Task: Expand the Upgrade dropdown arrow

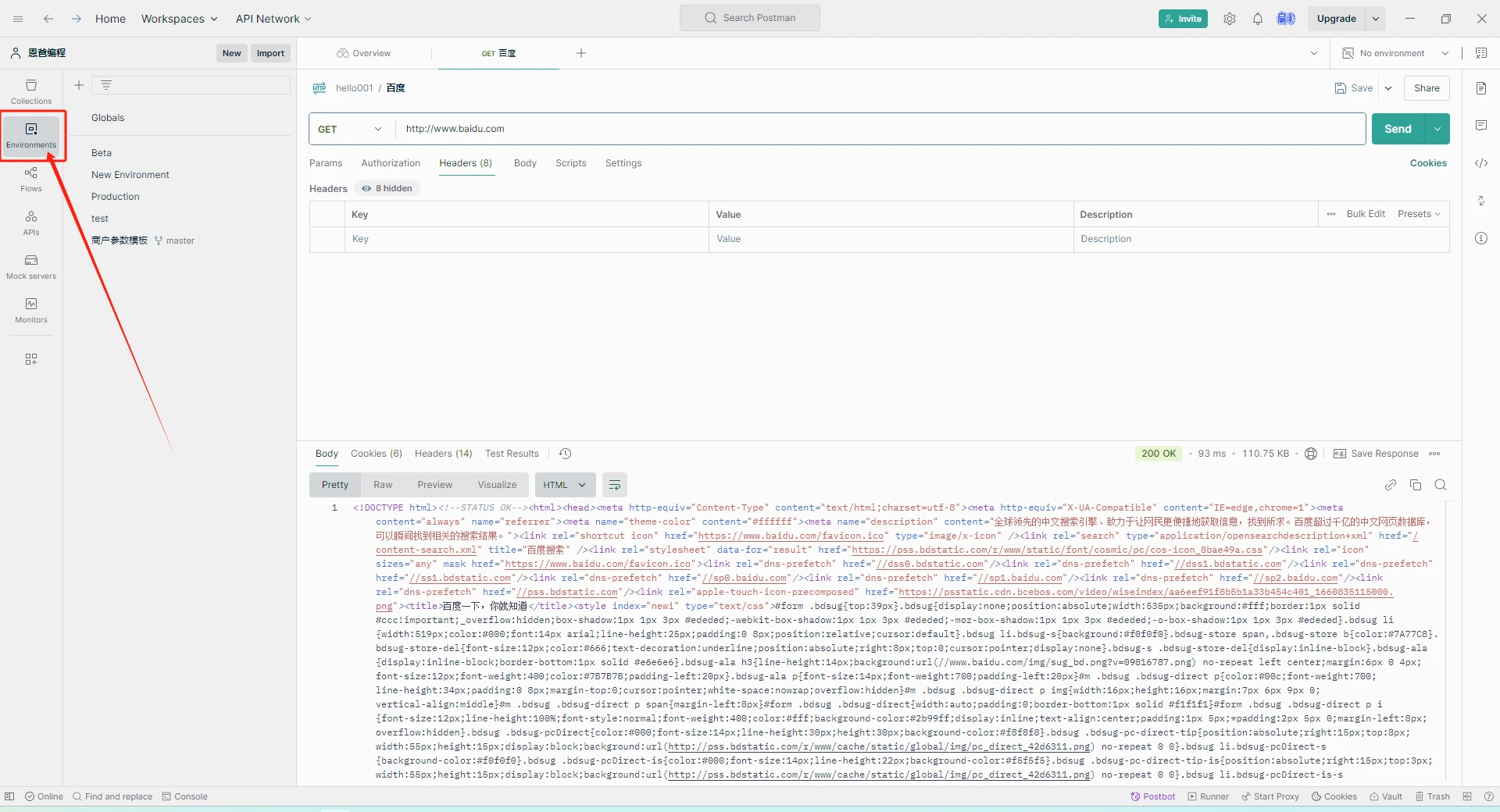Action: tap(1376, 19)
